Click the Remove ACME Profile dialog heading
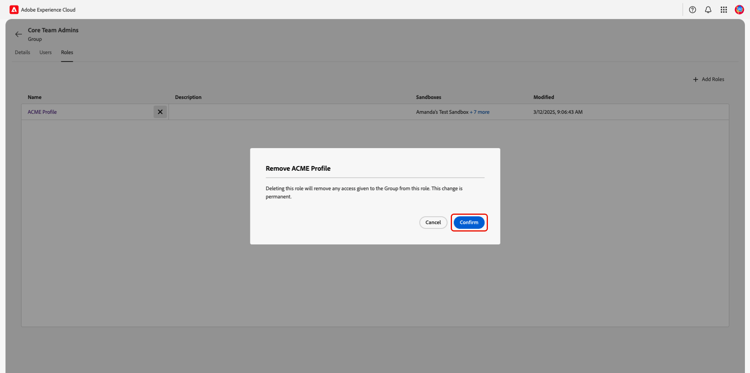Image resolution: width=750 pixels, height=373 pixels. pos(298,168)
